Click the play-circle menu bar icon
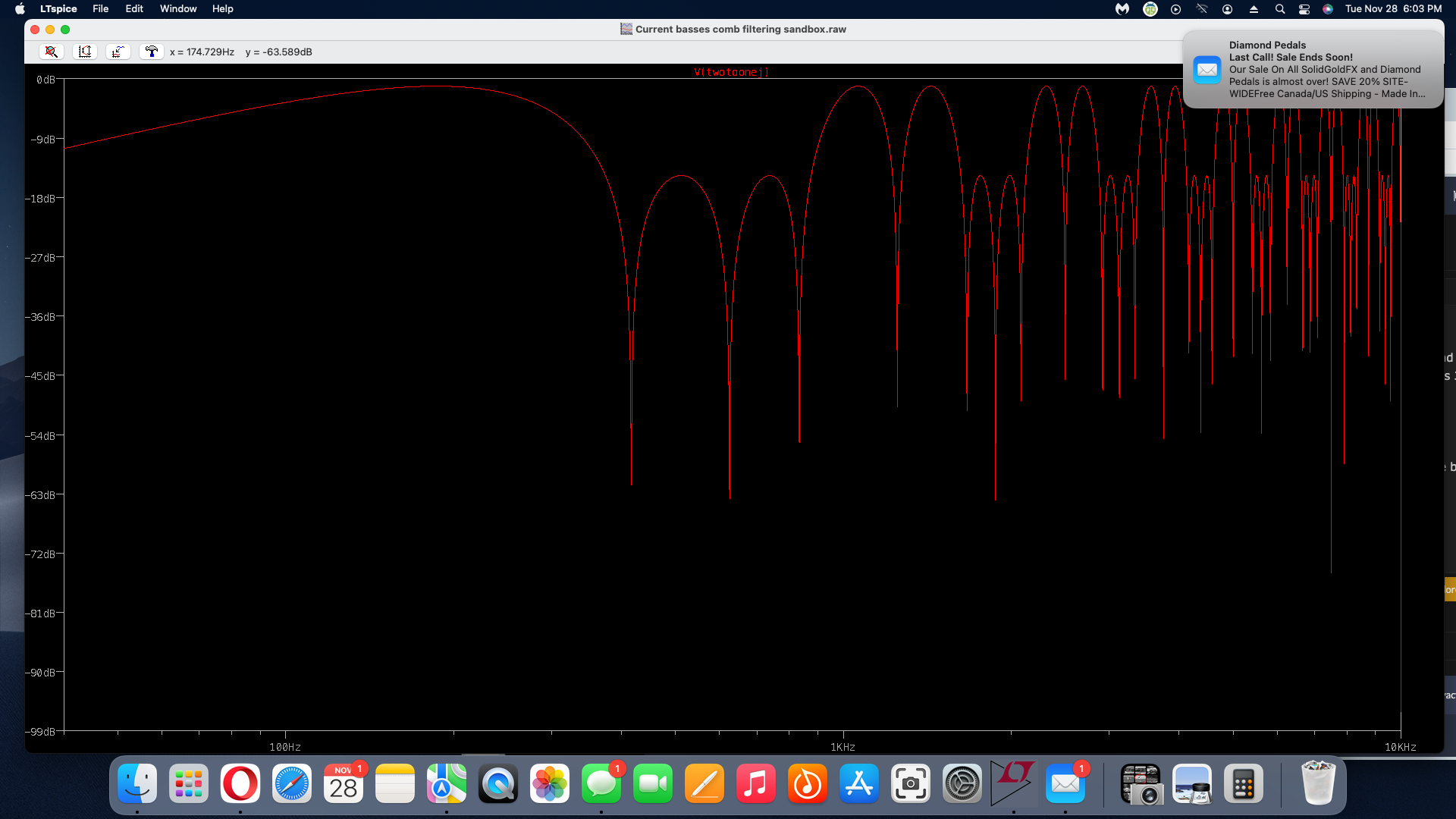The image size is (1456, 819). tap(1176, 9)
